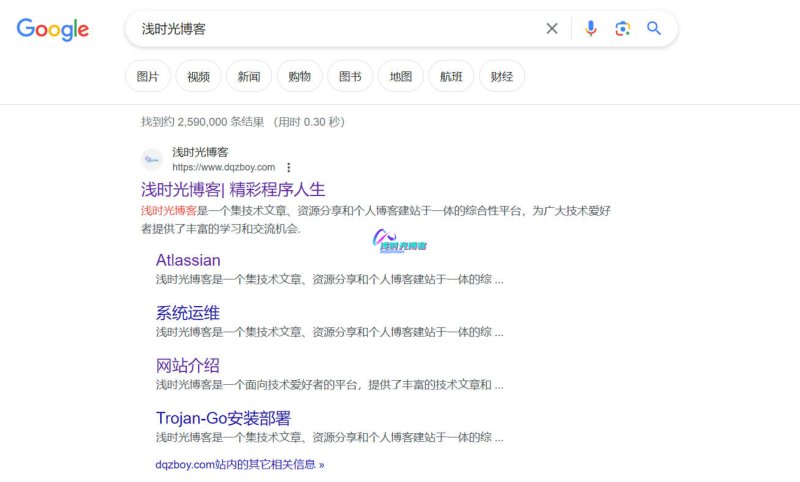800x482 pixels.
Task: Open 浅时光博客| 精彩程序人生 result title
Action: 233,190
